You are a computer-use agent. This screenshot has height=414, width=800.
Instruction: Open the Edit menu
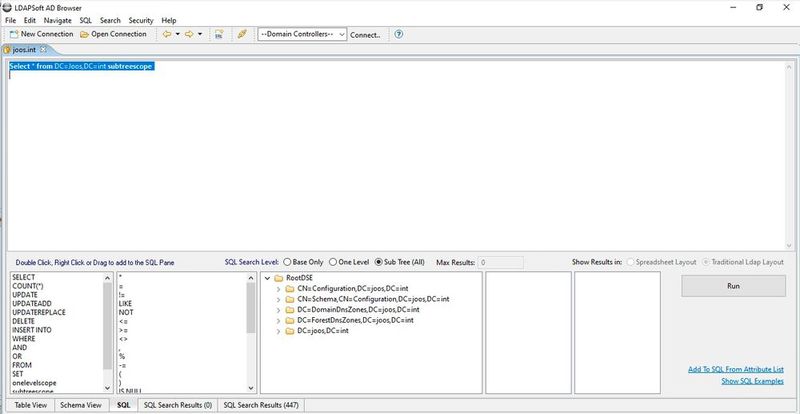(x=30, y=20)
